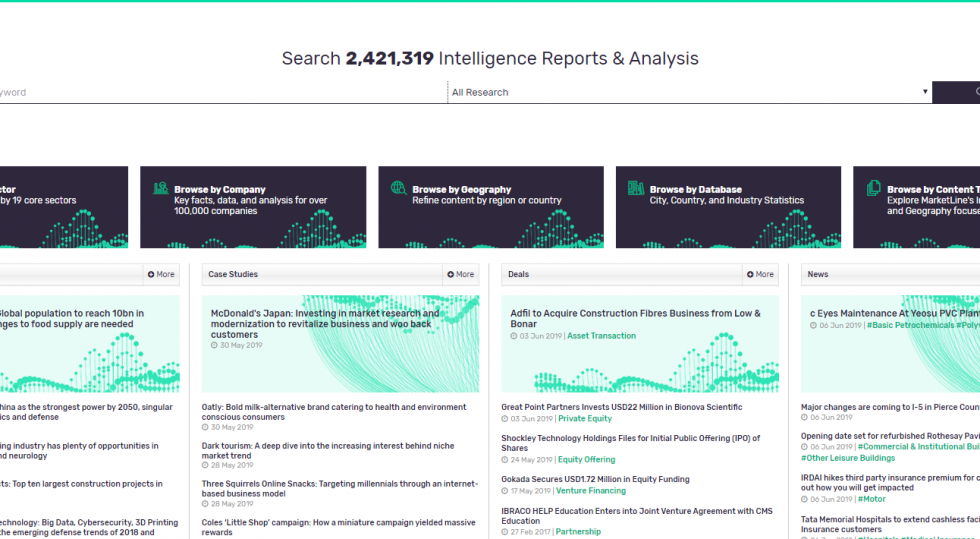Click the dropdown arrow of All Research
Viewport: 980px width, 539px height.
[925, 92]
